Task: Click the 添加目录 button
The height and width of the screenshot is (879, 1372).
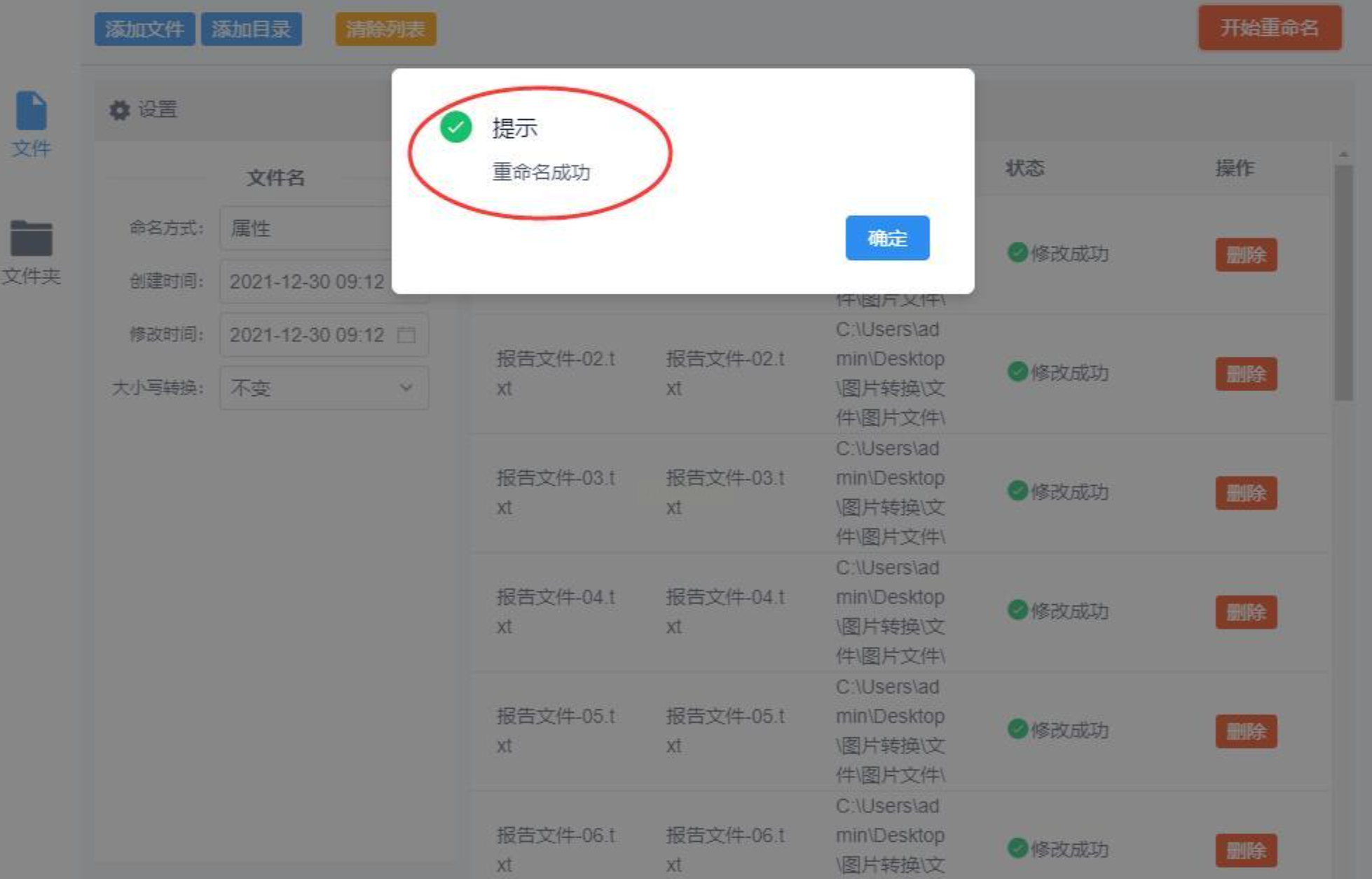Action: [x=252, y=29]
